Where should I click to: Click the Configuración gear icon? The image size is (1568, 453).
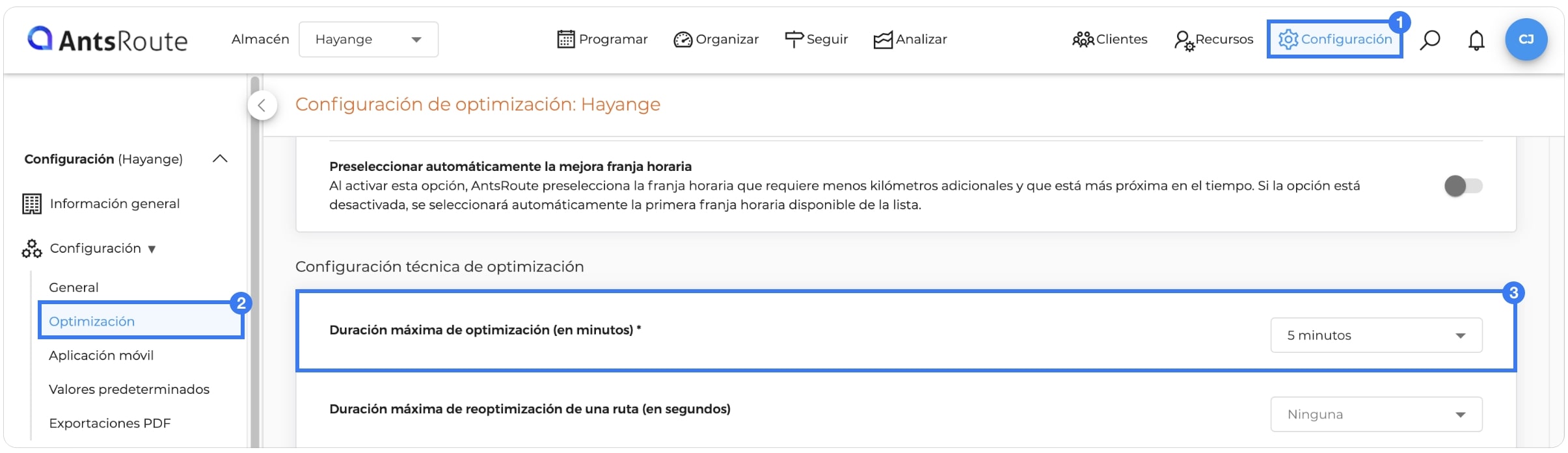1288,40
